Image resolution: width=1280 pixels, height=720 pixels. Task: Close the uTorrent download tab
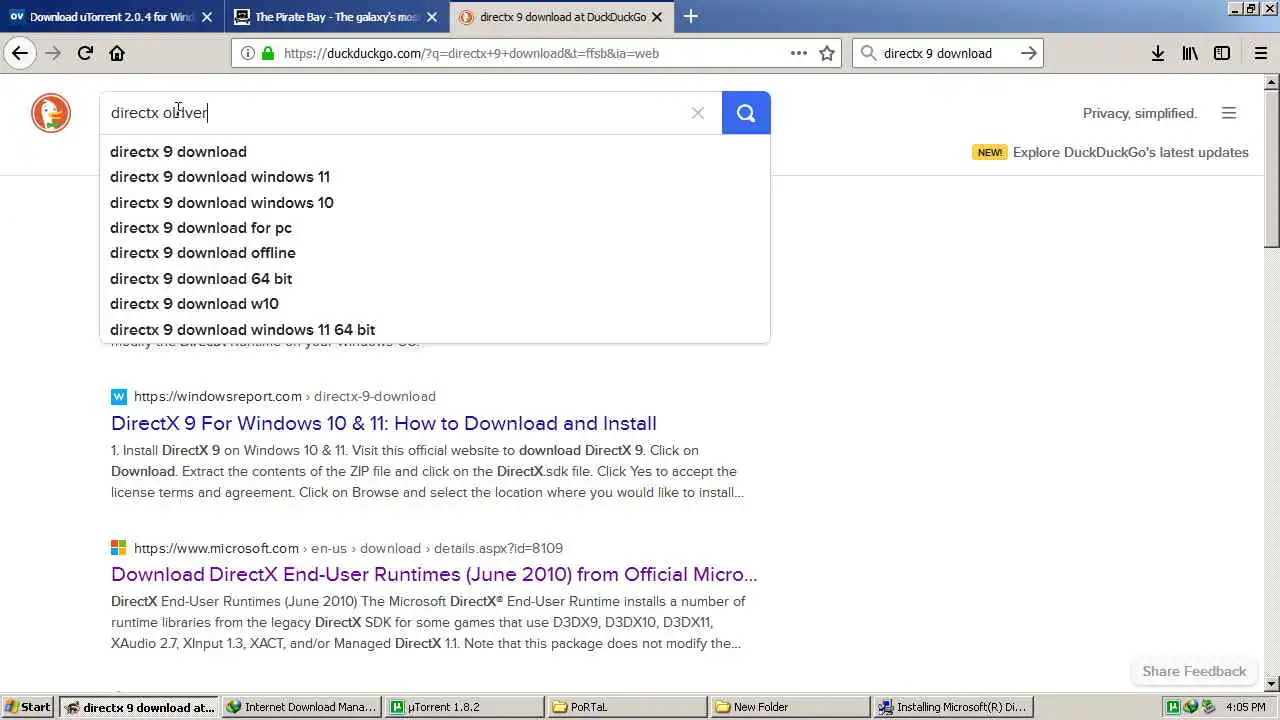(x=207, y=17)
